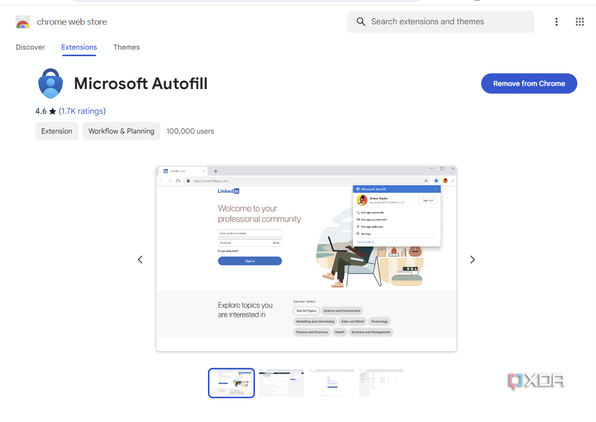Show the next screenshot with right arrow
This screenshot has height=422, width=596.
(x=472, y=260)
